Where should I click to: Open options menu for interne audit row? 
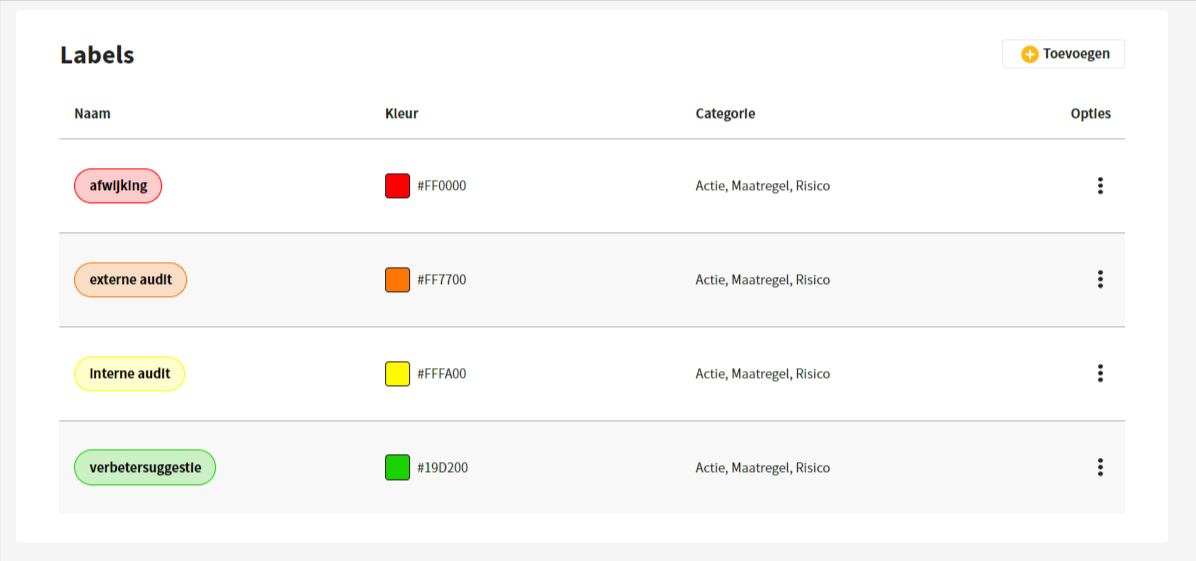1100,373
